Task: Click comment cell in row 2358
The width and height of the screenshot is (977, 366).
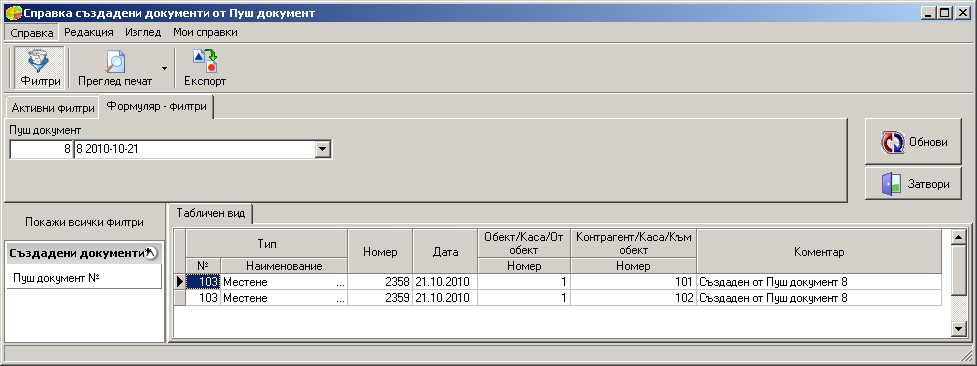Action: (819, 282)
